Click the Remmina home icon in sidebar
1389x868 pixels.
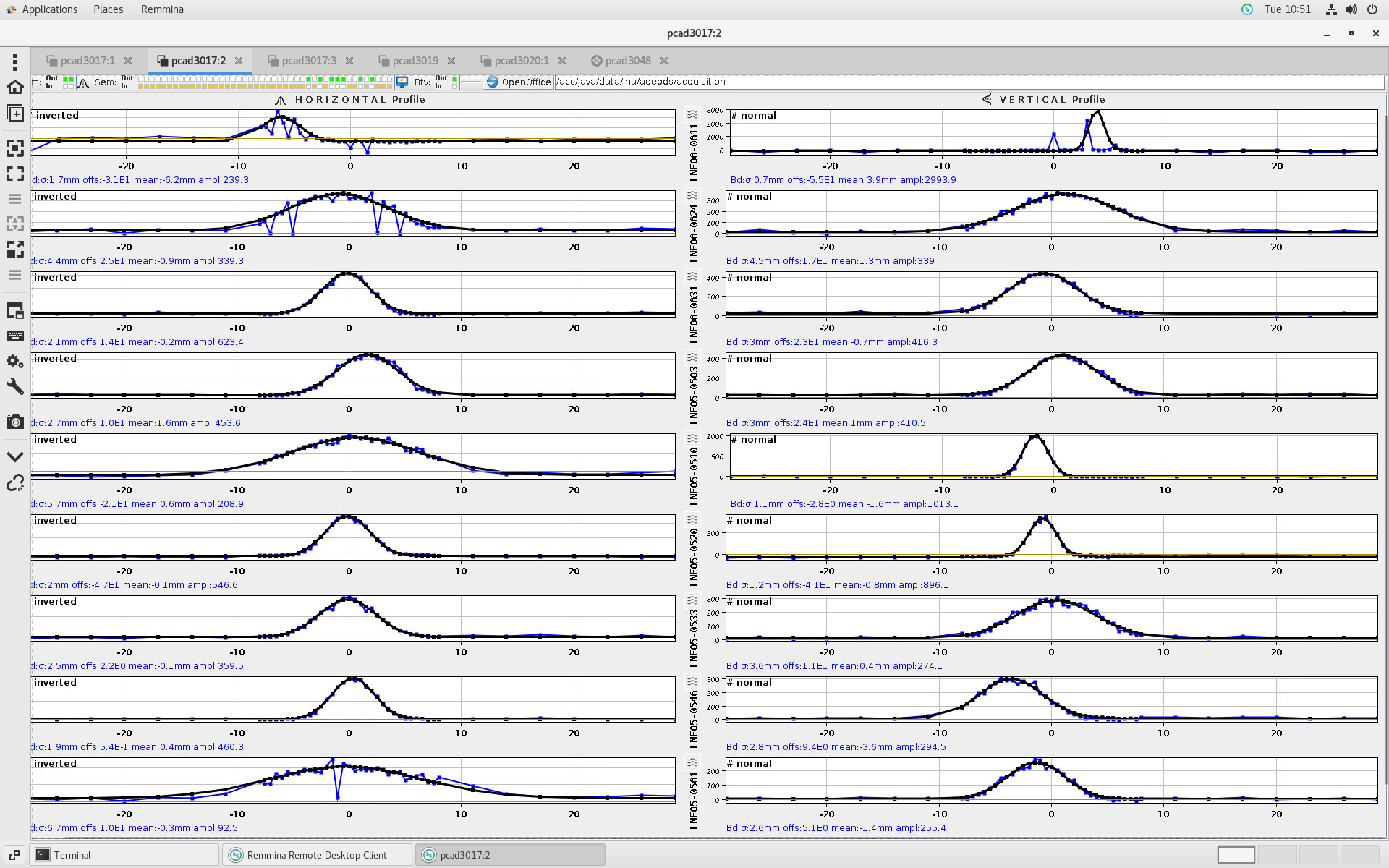[x=14, y=87]
